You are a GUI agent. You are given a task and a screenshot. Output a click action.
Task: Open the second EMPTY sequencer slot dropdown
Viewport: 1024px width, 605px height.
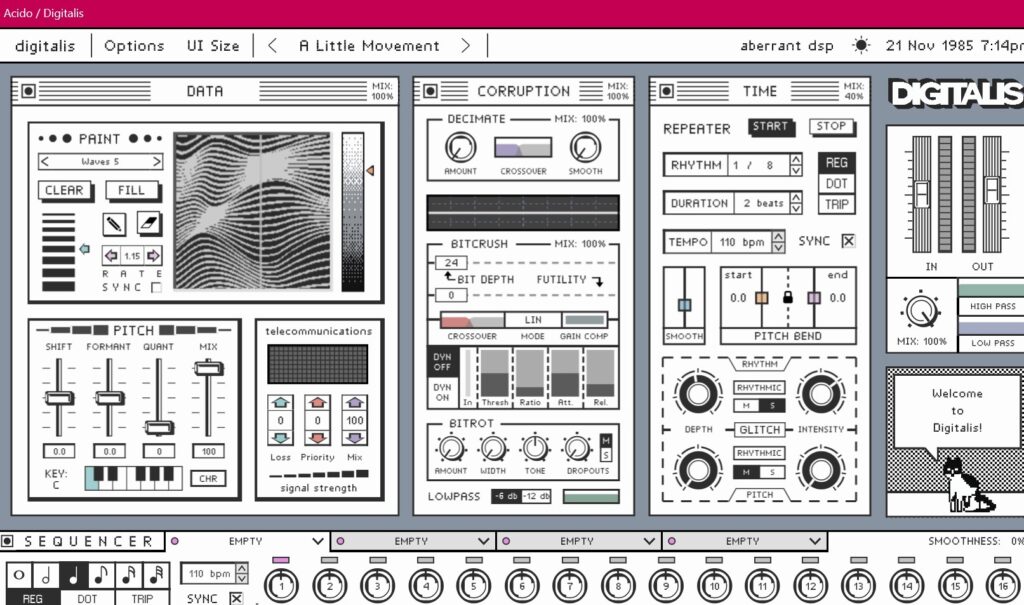(411, 541)
